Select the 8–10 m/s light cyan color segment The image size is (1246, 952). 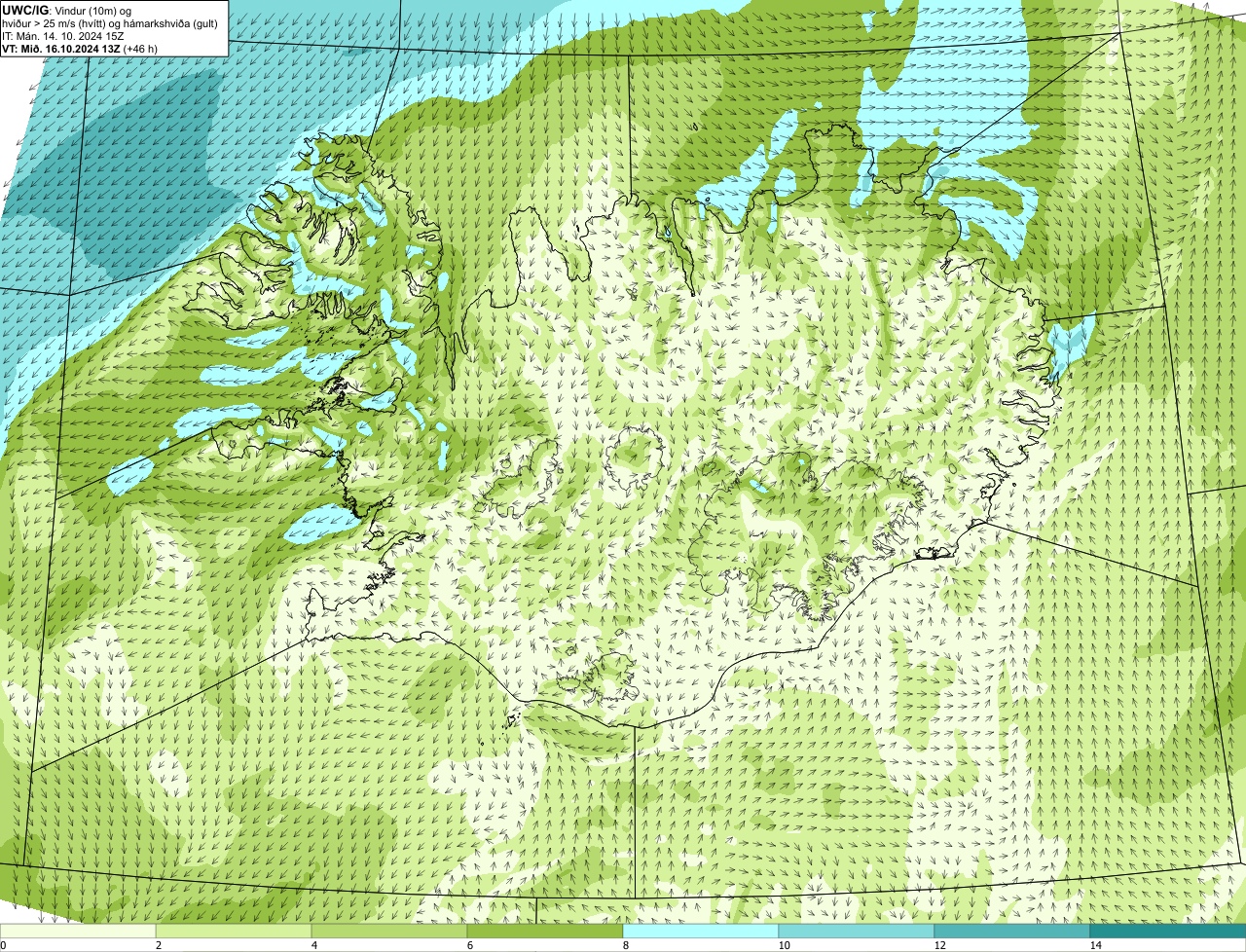pos(701,932)
